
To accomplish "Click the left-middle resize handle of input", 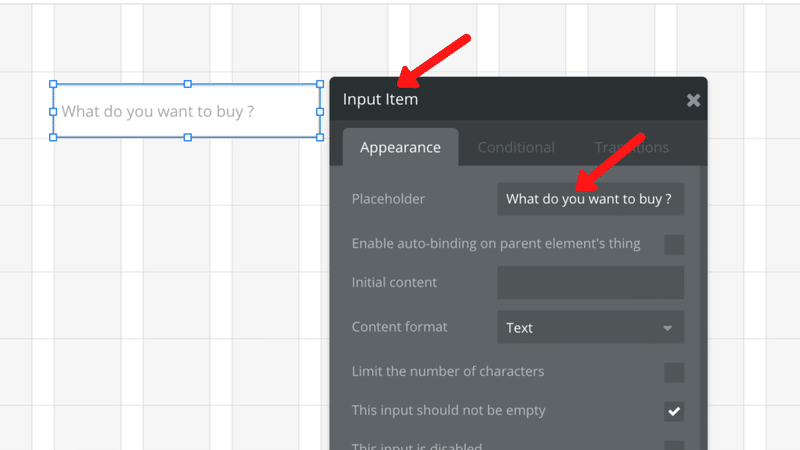I will (x=54, y=111).
